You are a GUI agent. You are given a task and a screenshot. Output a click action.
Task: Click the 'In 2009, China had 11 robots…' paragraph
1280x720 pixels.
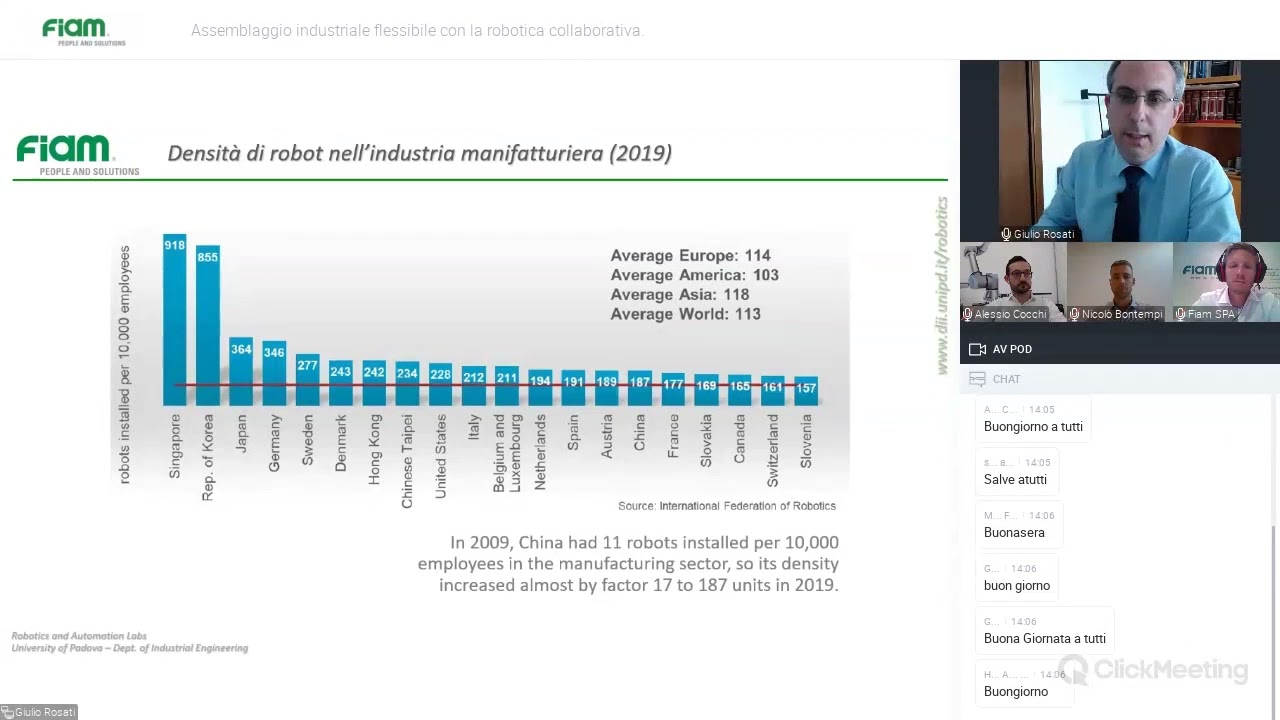628,563
